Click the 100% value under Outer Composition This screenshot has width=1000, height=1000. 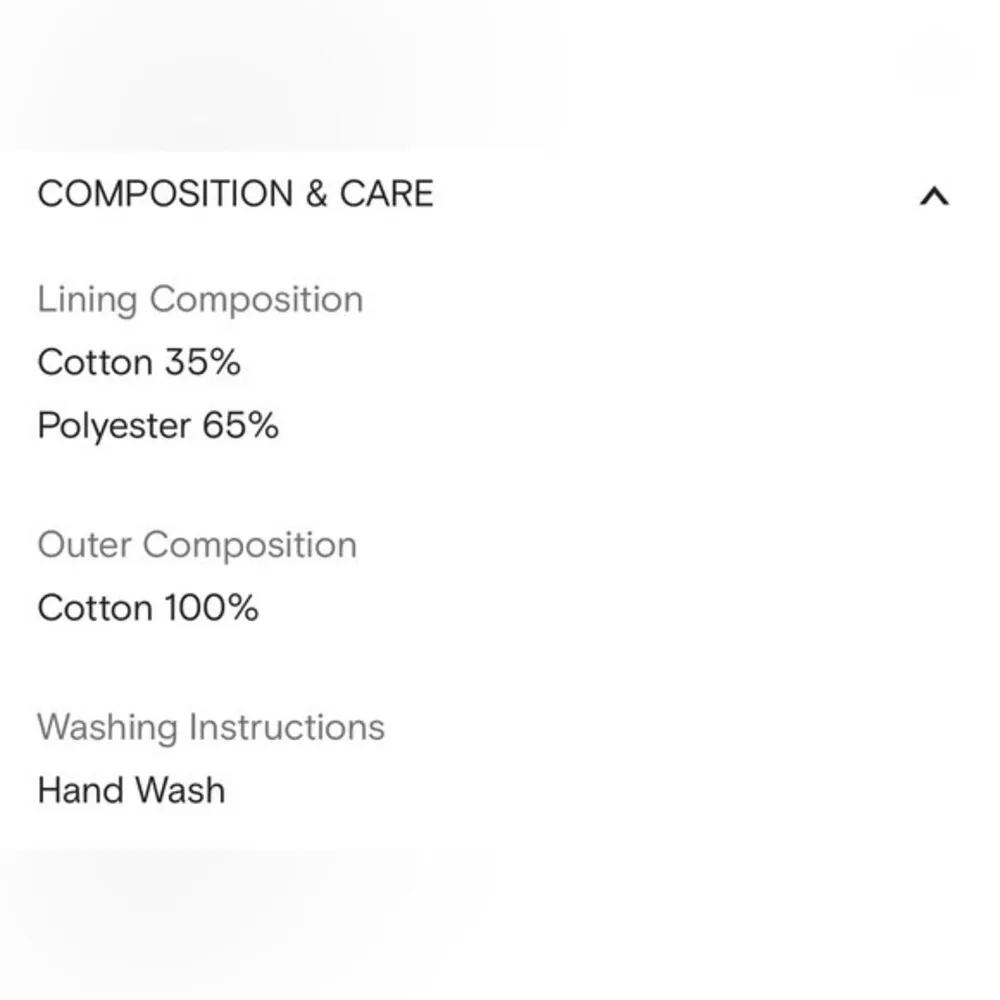212,608
